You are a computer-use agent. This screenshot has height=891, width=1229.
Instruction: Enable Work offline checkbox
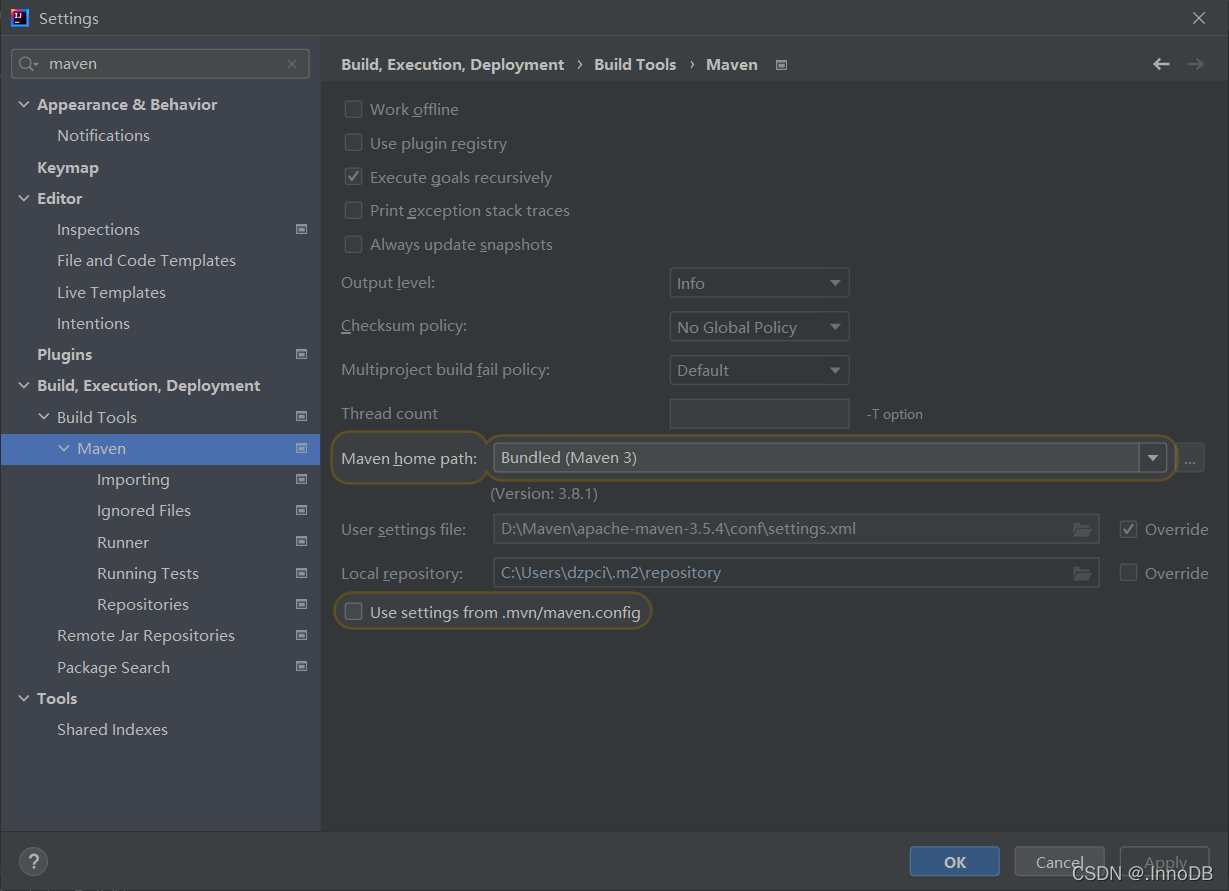coord(353,109)
